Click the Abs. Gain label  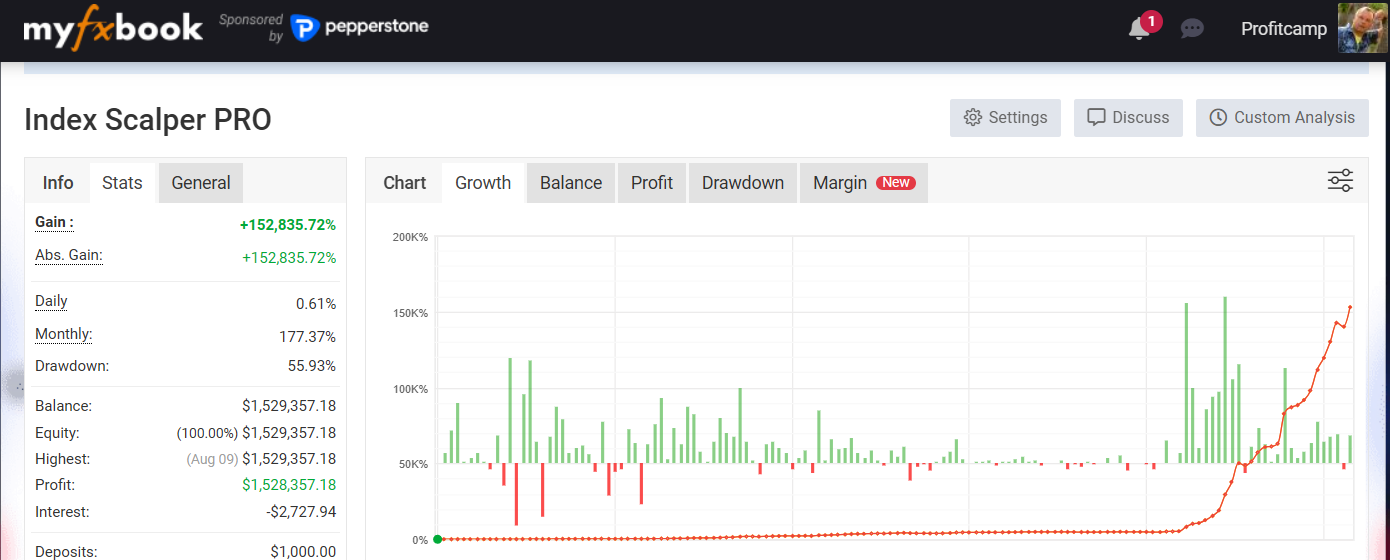(69, 255)
